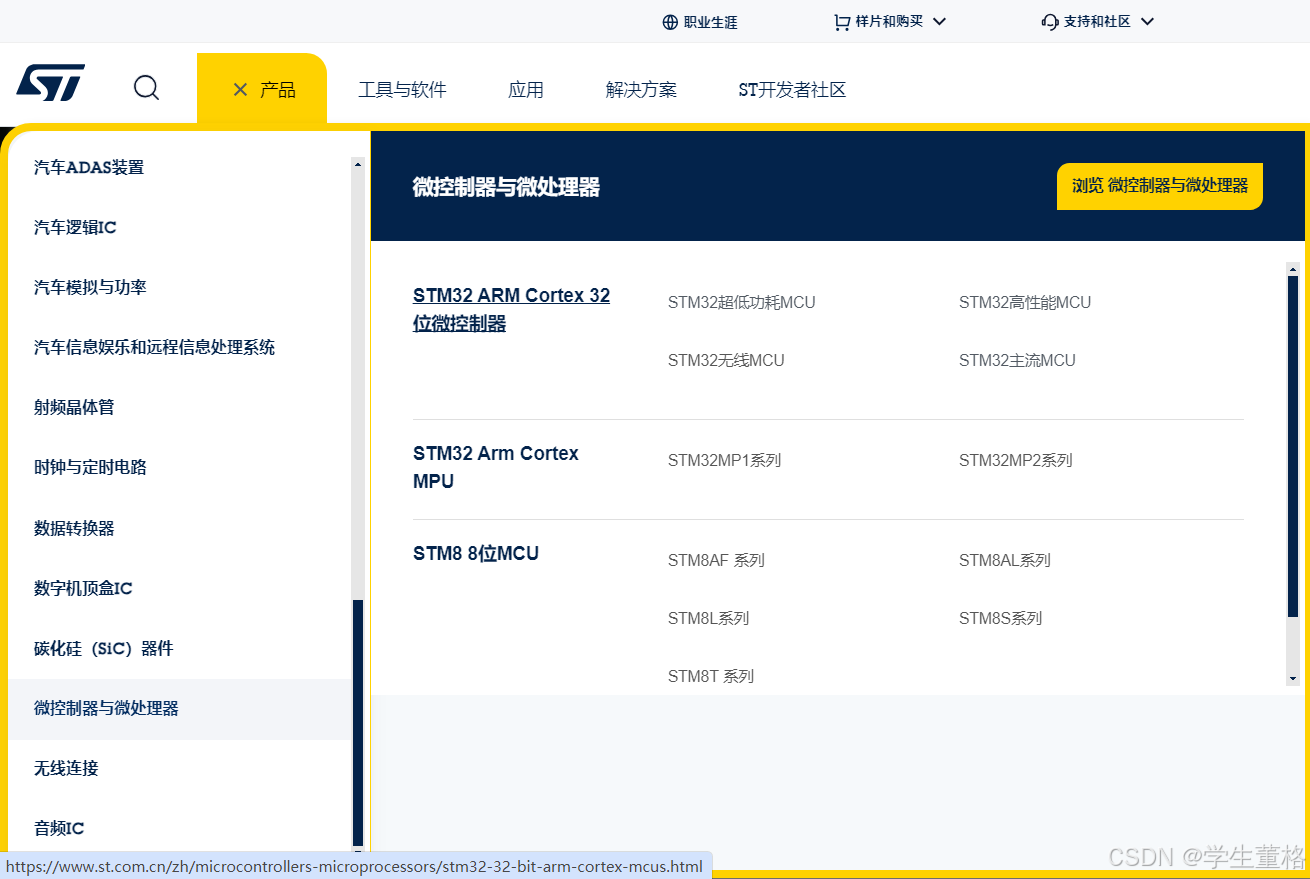This screenshot has height=879, width=1310.
Task: Click product panel scrollbar down arrow
Action: [1292, 678]
